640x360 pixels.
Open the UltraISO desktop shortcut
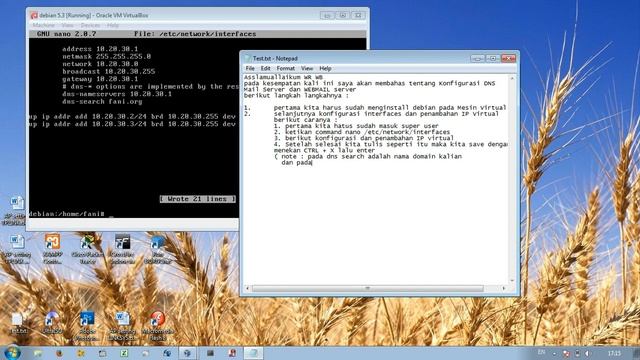click(x=52, y=323)
